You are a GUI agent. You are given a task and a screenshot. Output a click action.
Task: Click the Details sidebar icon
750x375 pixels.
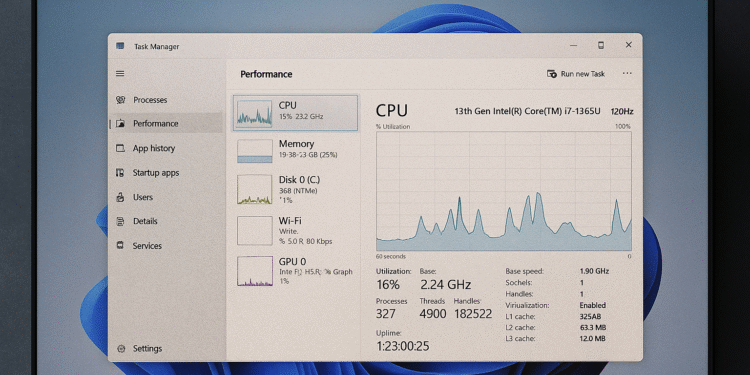tap(121, 221)
